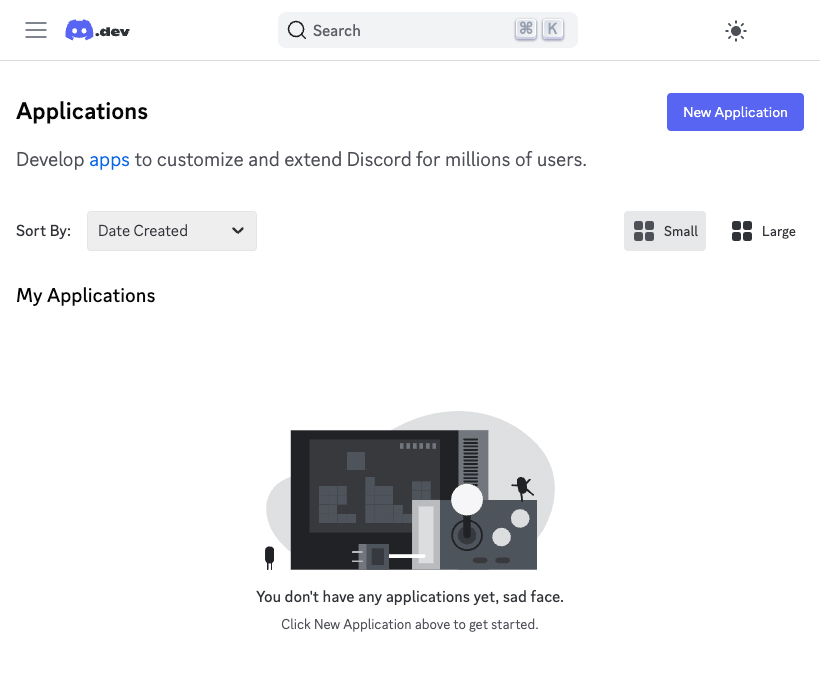
Task: Click the Search input field
Action: click(x=428, y=30)
